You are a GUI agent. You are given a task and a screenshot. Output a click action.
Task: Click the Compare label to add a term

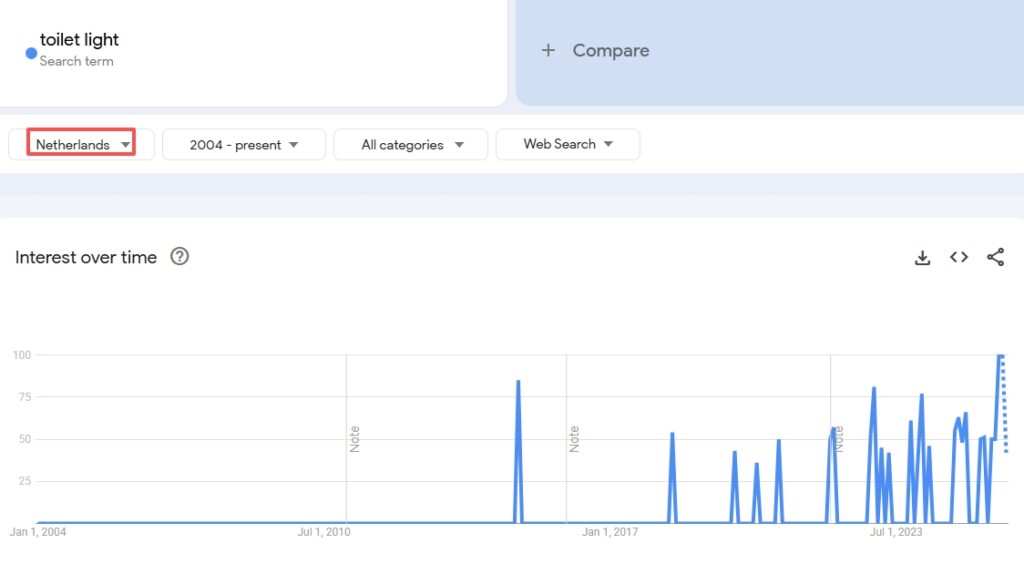coord(610,50)
